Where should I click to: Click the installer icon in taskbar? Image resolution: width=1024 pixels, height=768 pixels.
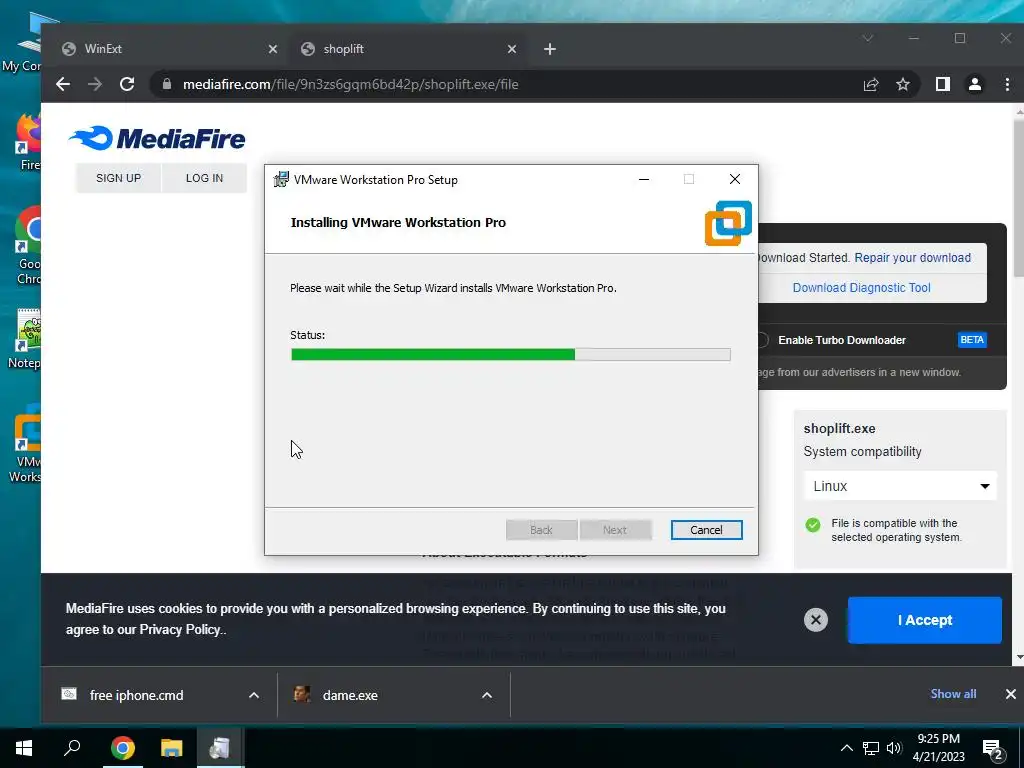219,748
